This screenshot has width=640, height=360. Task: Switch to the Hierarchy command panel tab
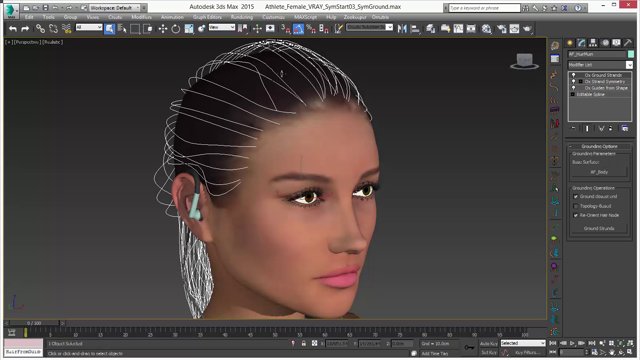(x=593, y=43)
